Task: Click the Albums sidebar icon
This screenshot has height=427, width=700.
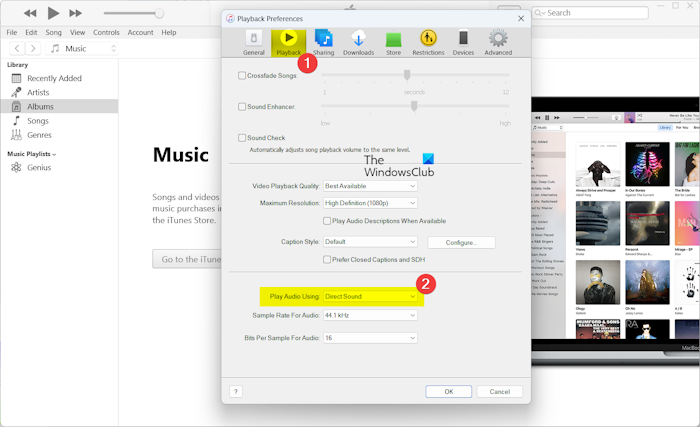Action: (16, 107)
